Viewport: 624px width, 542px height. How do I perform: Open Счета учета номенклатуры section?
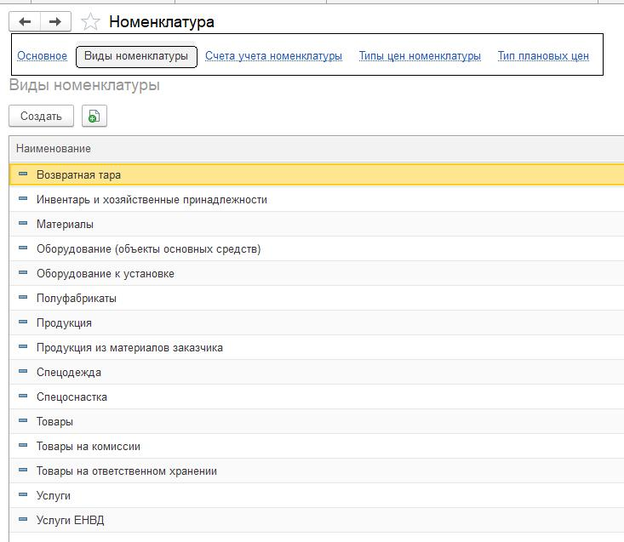tap(273, 56)
